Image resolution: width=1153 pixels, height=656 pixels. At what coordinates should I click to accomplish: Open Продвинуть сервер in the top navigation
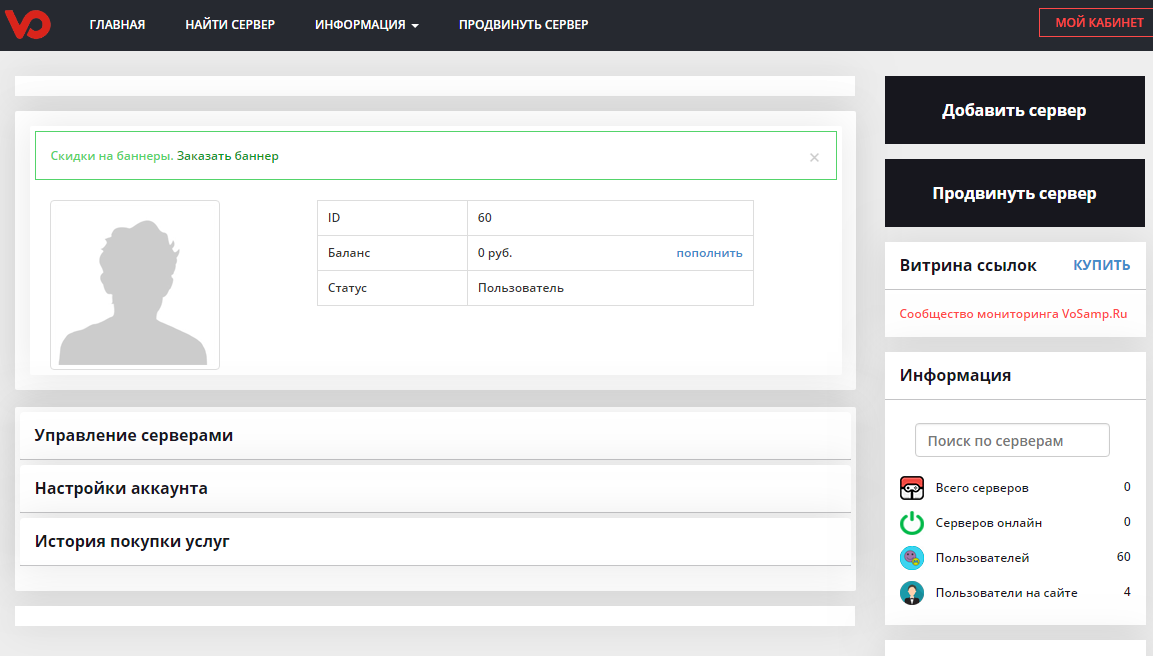(x=523, y=25)
